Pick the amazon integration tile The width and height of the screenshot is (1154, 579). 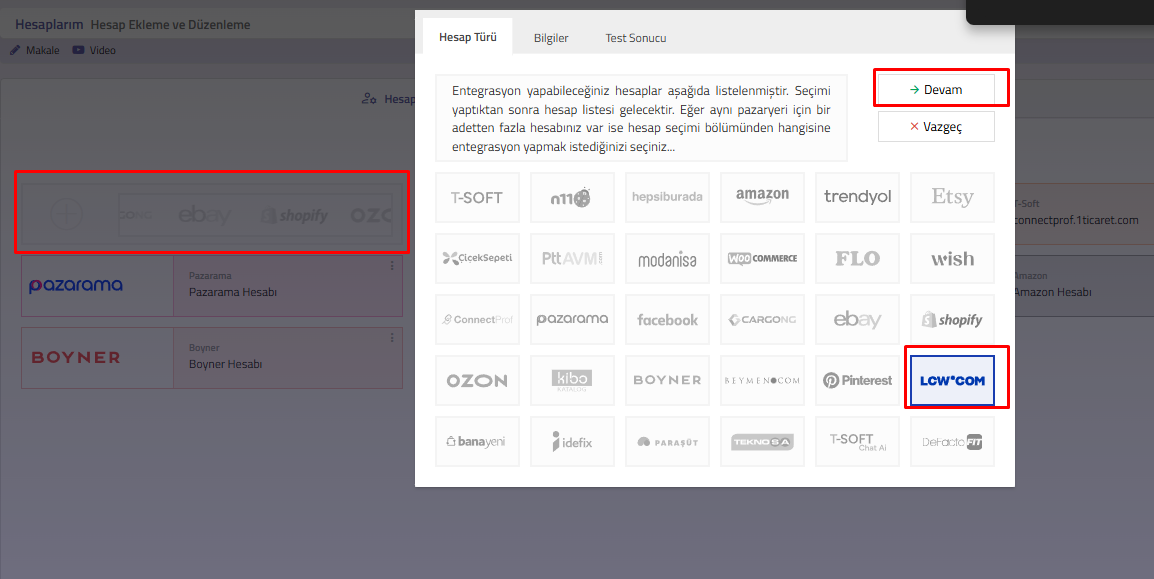762,197
